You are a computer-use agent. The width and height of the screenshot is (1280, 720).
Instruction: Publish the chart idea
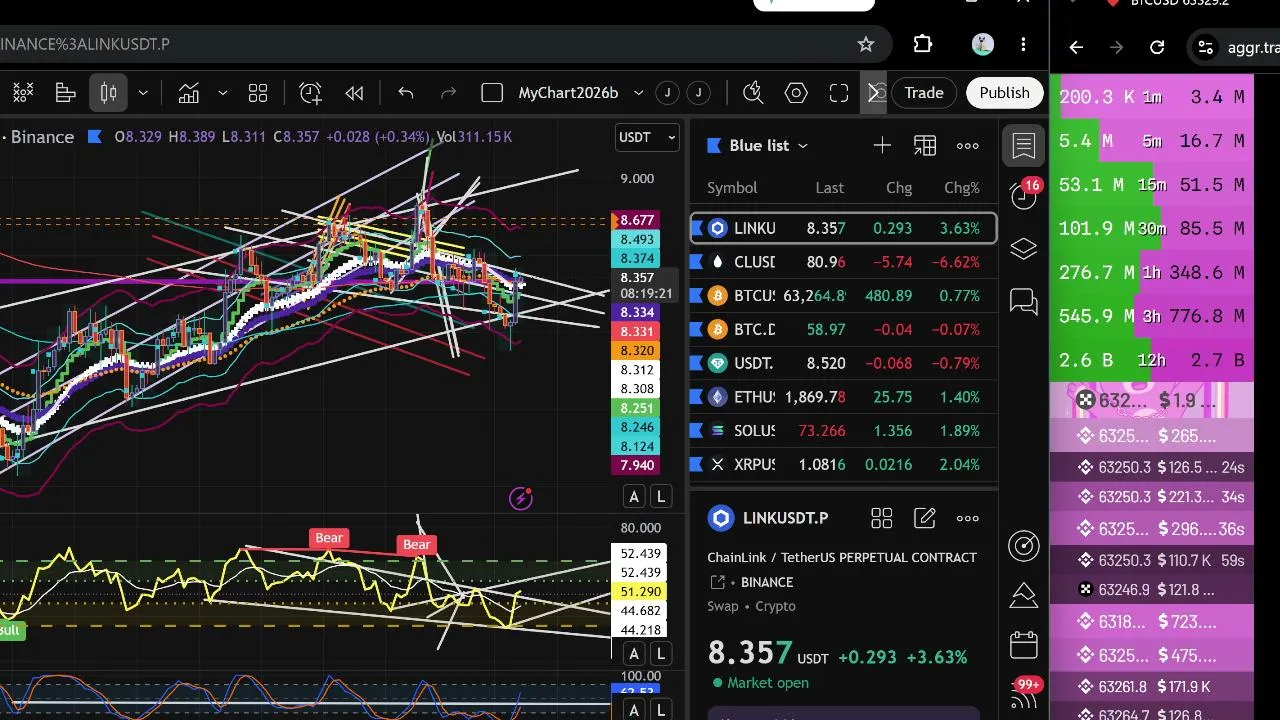coord(1004,93)
